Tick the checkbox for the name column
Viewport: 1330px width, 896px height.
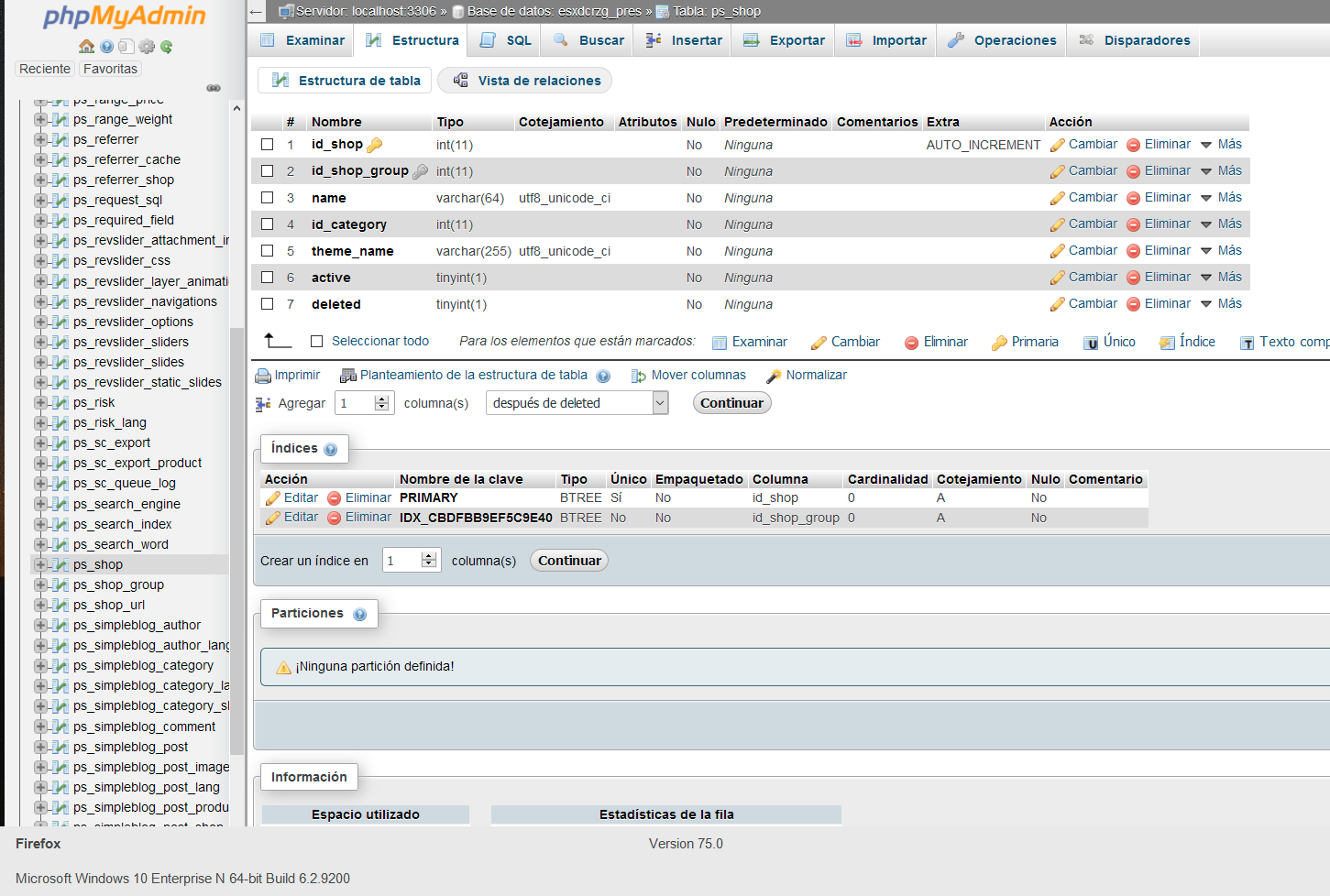click(x=268, y=198)
